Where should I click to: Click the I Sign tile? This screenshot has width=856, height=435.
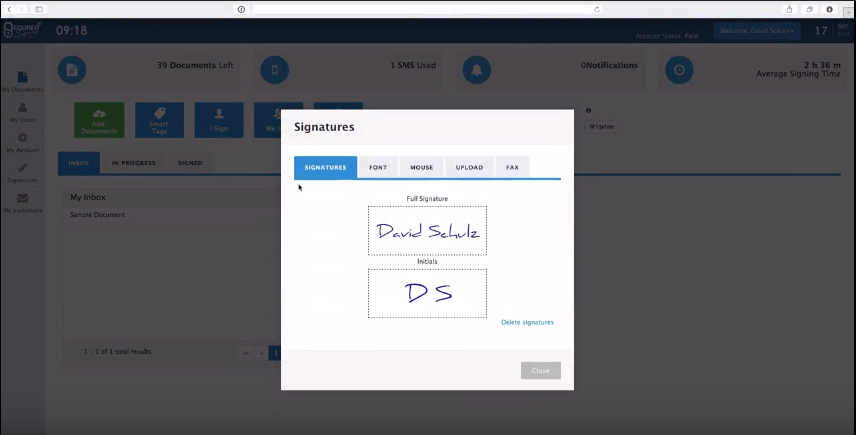(x=219, y=120)
